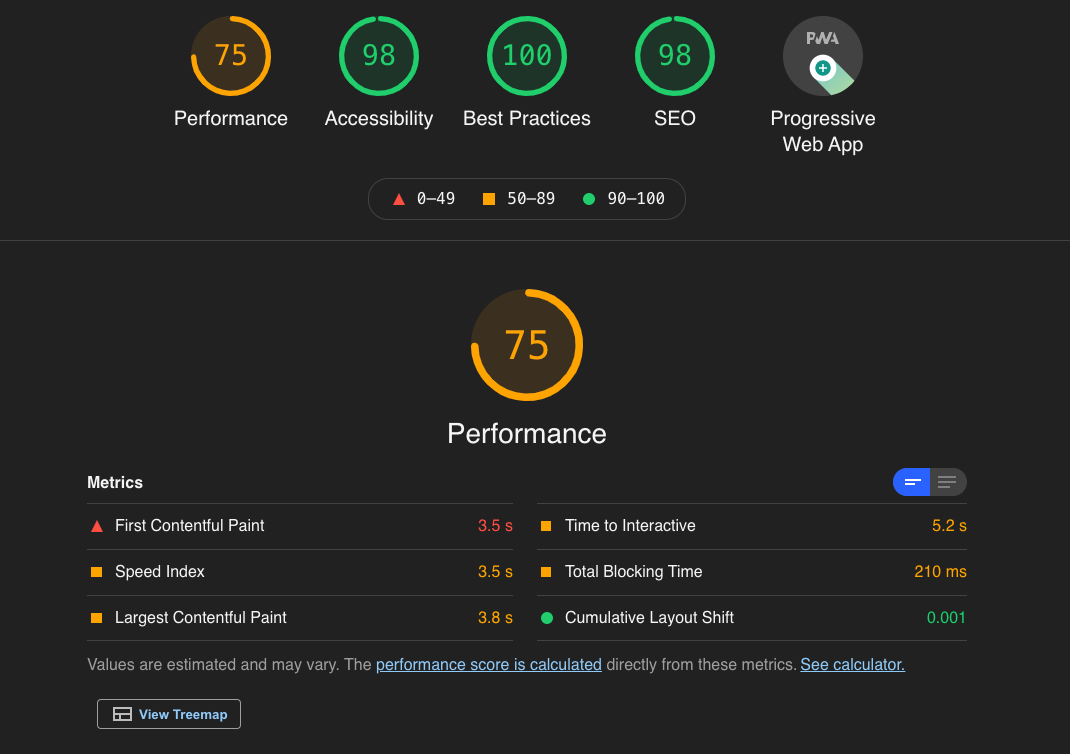
Task: Switch metrics to compact summary view
Action: tap(911, 482)
